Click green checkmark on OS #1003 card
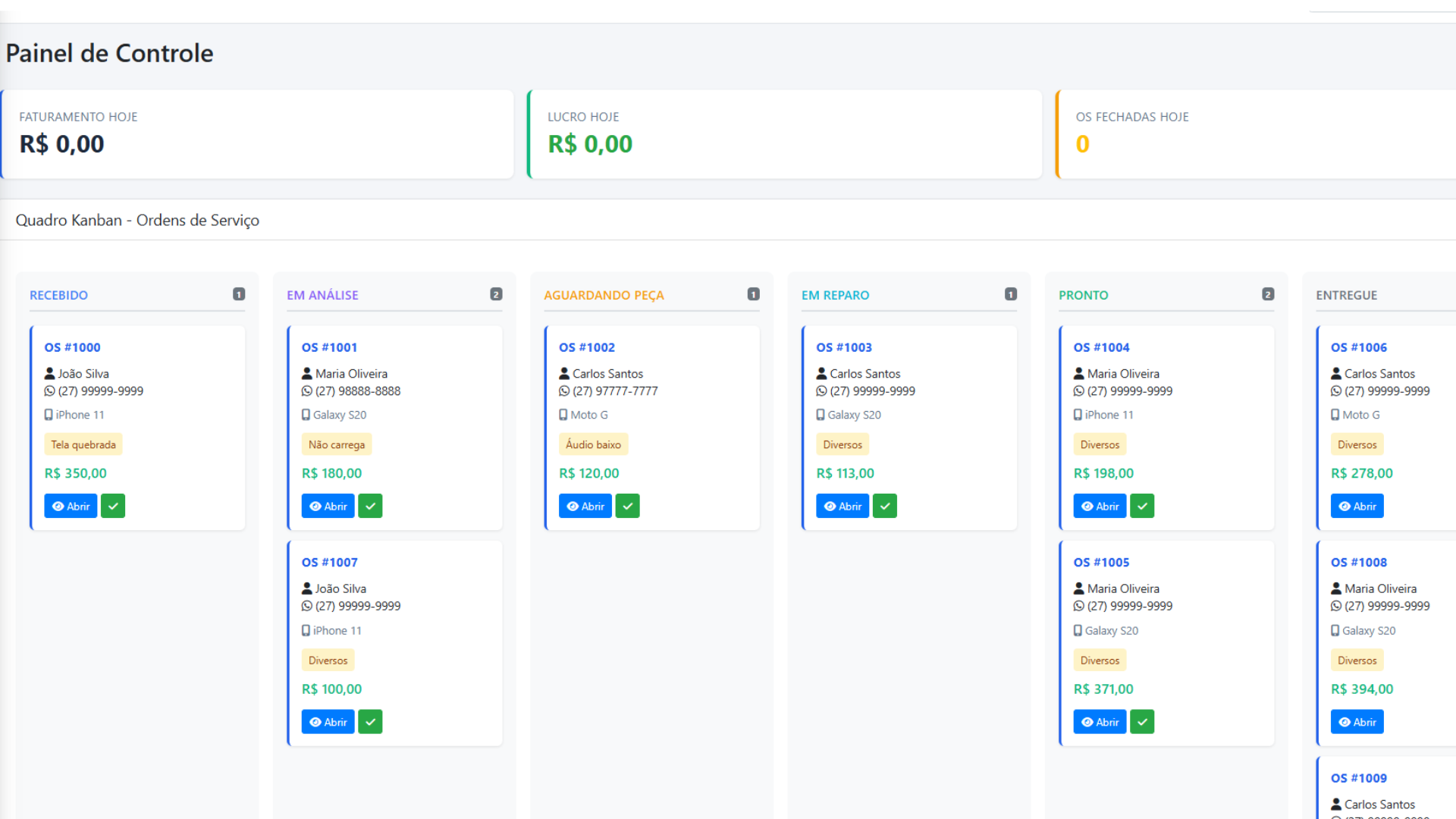This screenshot has width=1456, height=819. [x=884, y=506]
